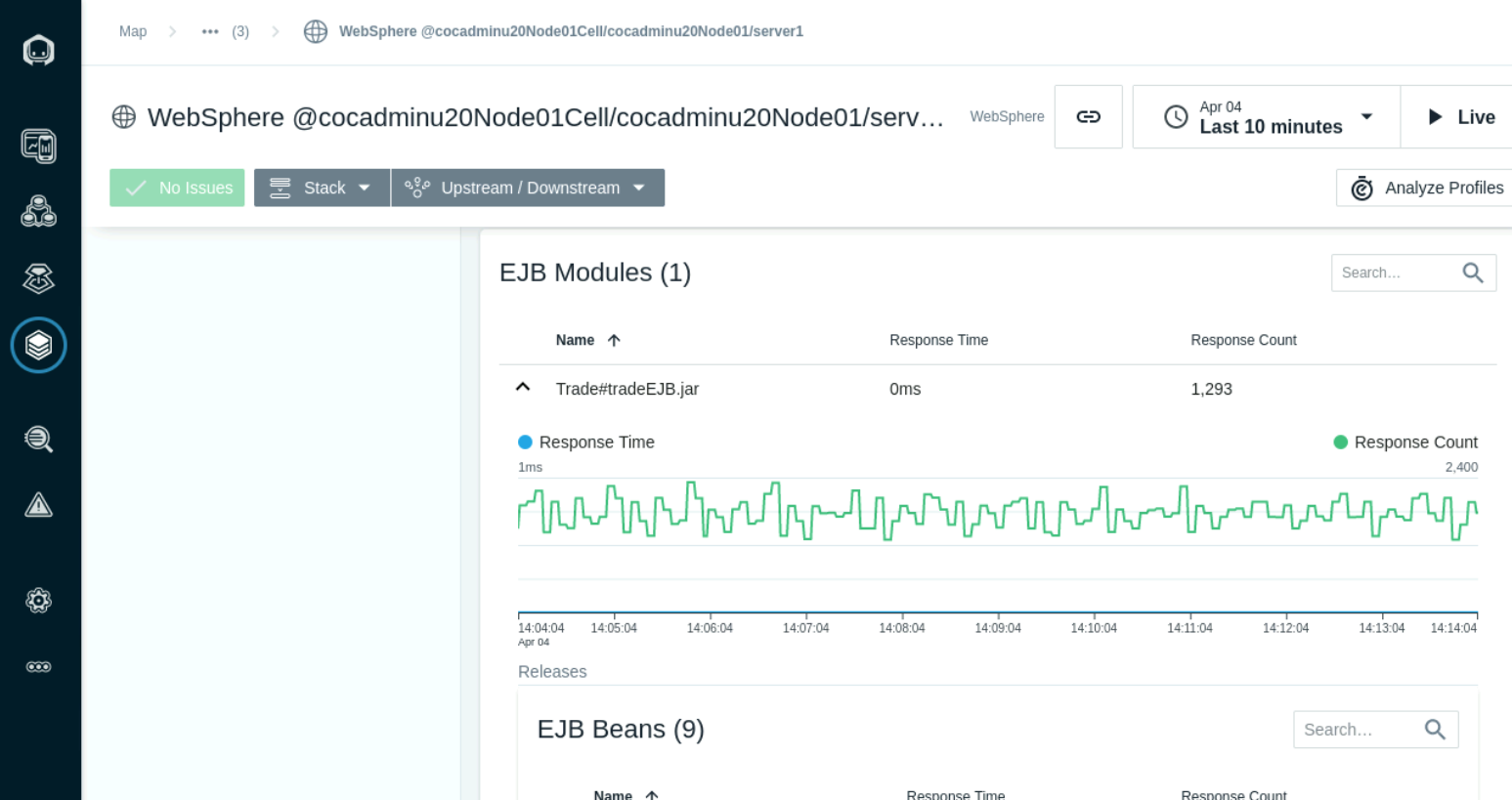Open WebSphere server1 breadcrumb link
The width and height of the screenshot is (1512, 800).
(571, 31)
